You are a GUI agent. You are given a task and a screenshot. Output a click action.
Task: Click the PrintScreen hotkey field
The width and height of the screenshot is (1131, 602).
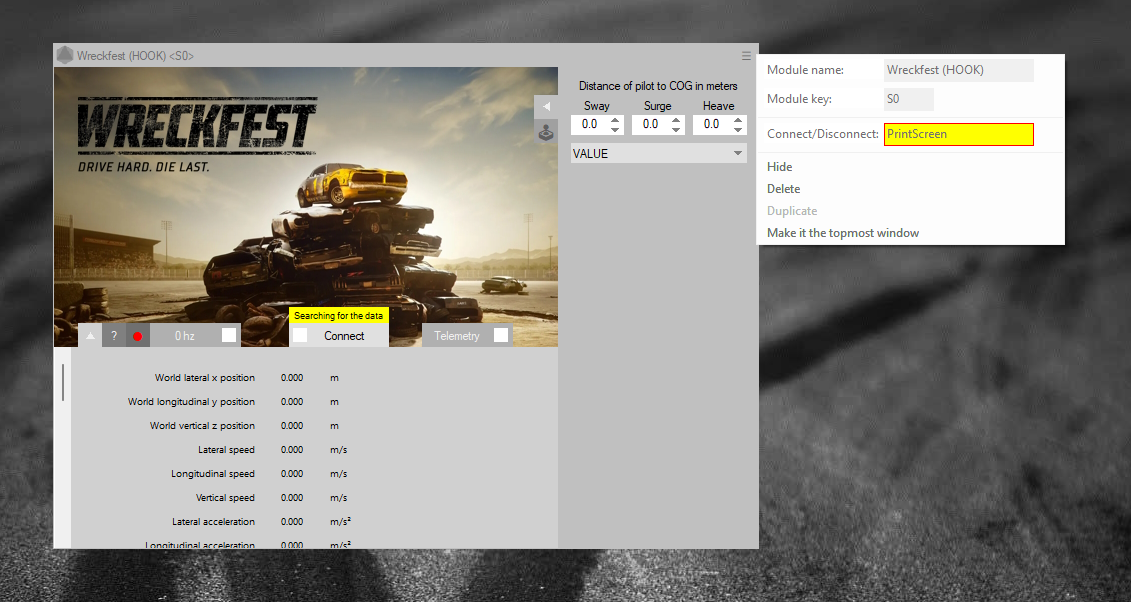tap(959, 134)
